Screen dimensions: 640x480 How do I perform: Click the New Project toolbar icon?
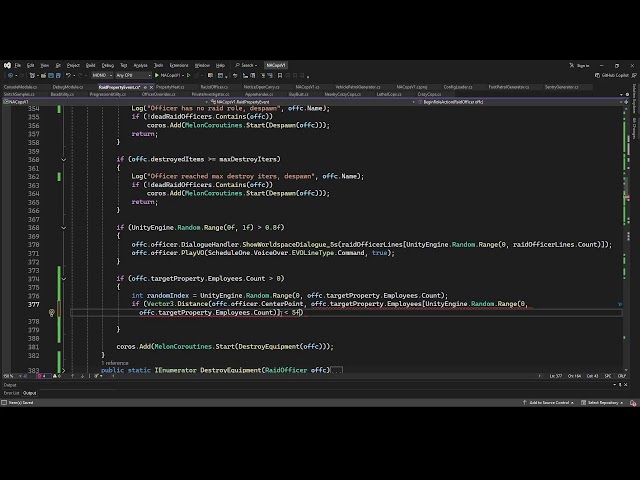[32, 75]
